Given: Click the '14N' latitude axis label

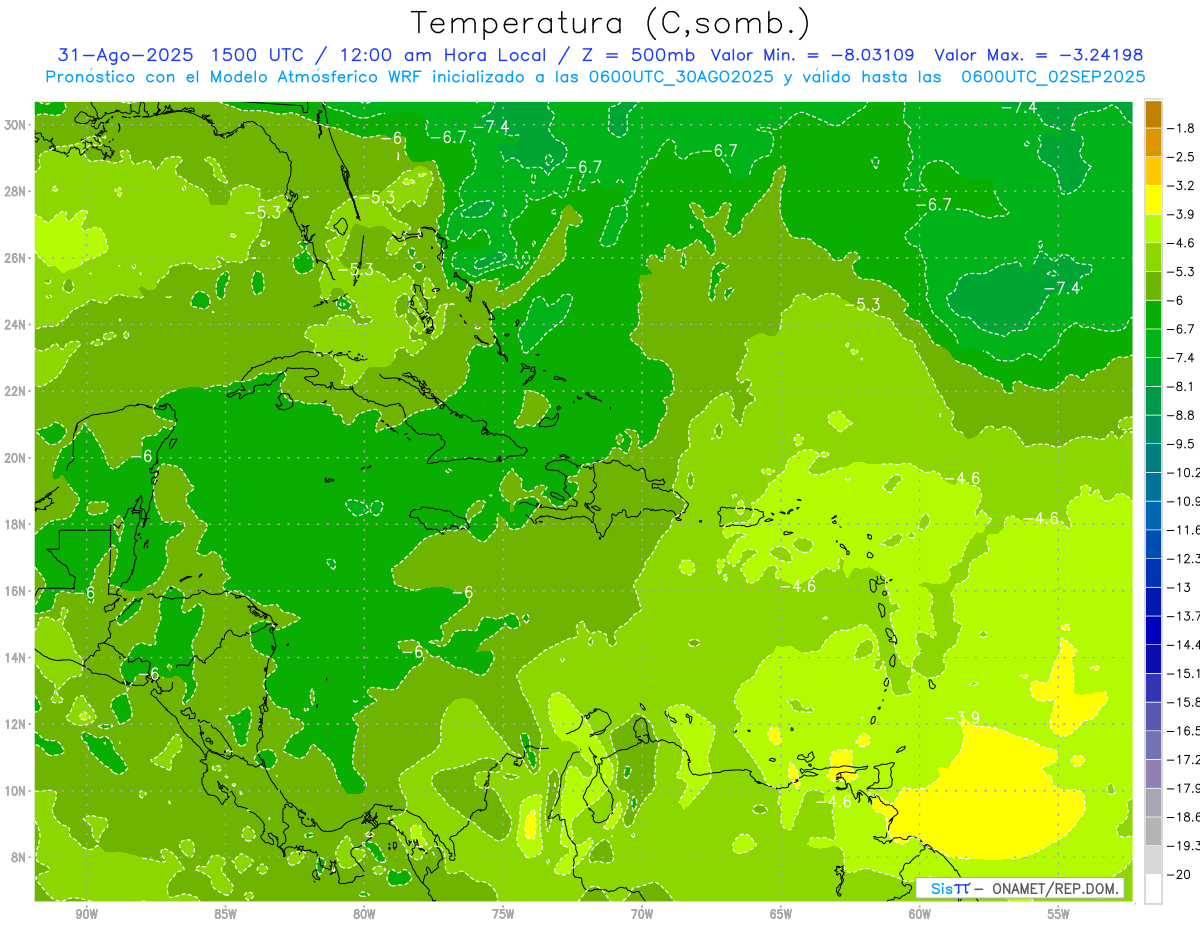Looking at the screenshot, I should tap(15, 657).
